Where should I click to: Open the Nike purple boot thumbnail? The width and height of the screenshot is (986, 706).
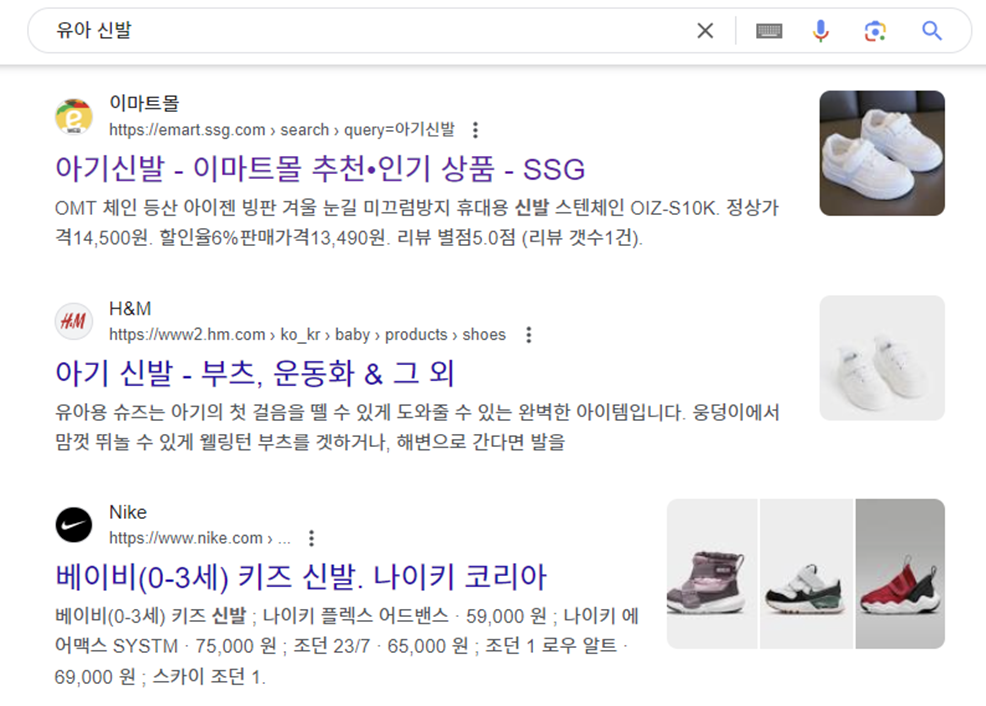click(x=712, y=574)
